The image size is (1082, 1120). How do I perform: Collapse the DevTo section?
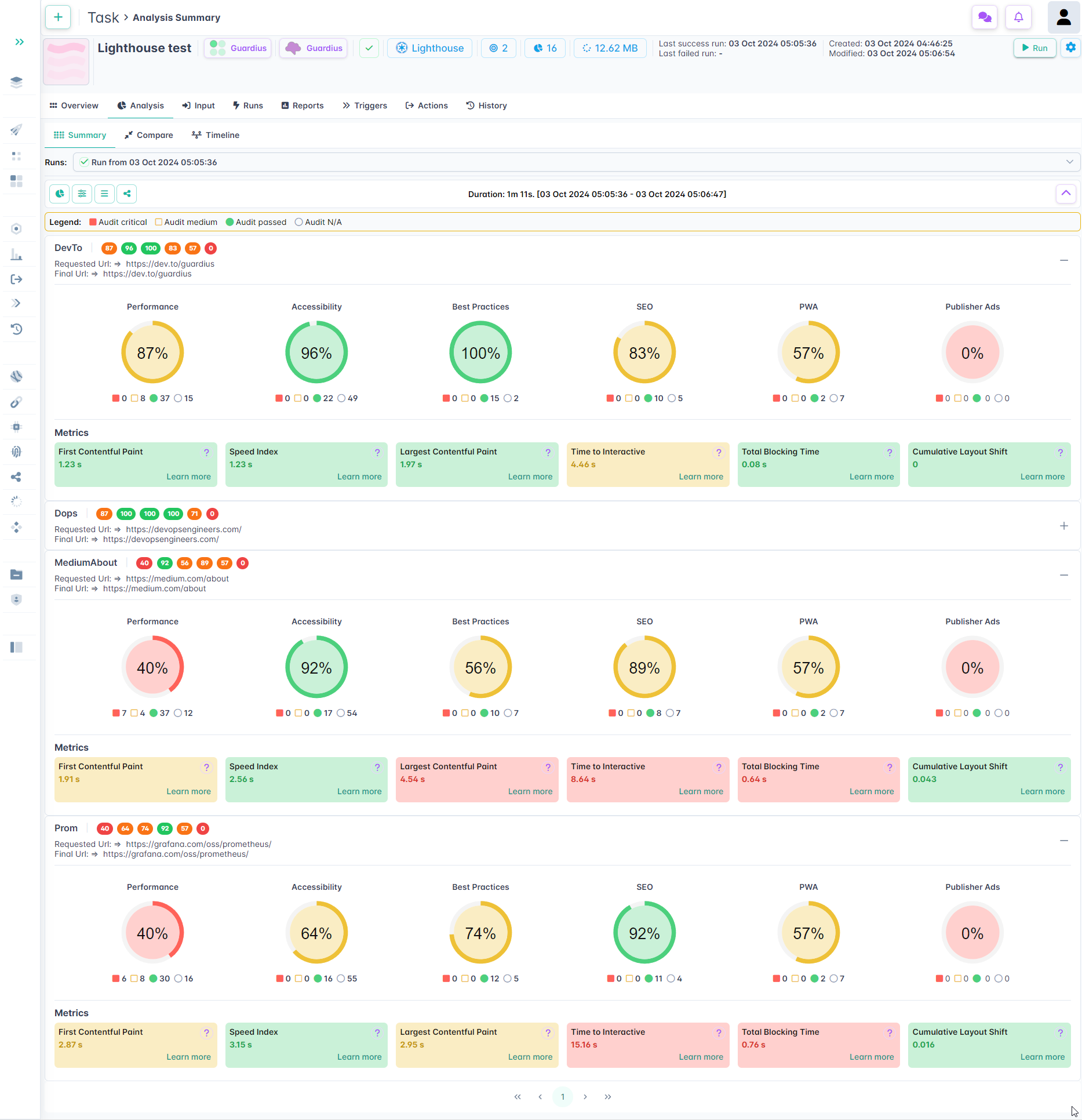(x=1064, y=260)
